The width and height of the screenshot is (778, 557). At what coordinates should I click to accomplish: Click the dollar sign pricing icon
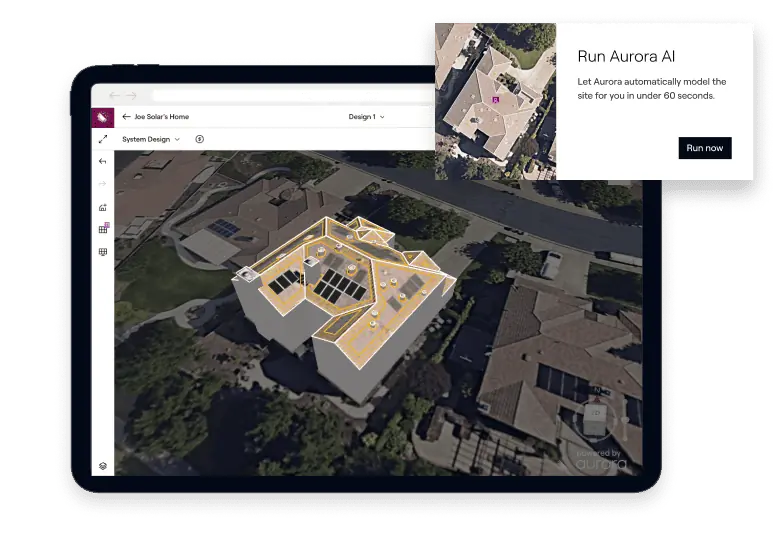[199, 140]
